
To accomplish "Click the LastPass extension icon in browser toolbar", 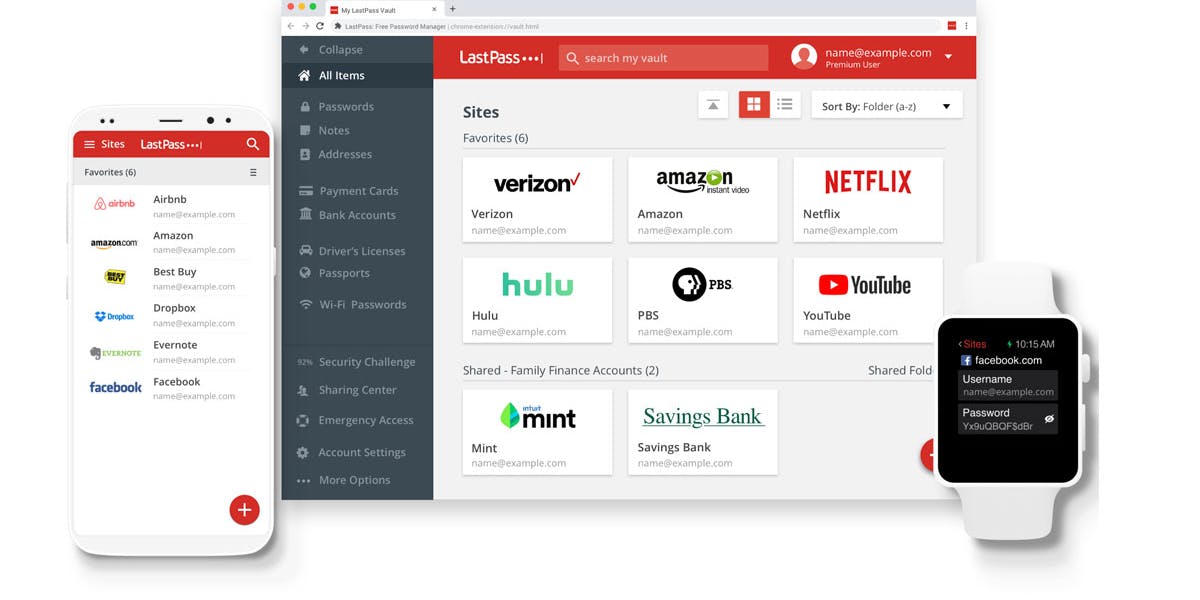I will coord(952,26).
